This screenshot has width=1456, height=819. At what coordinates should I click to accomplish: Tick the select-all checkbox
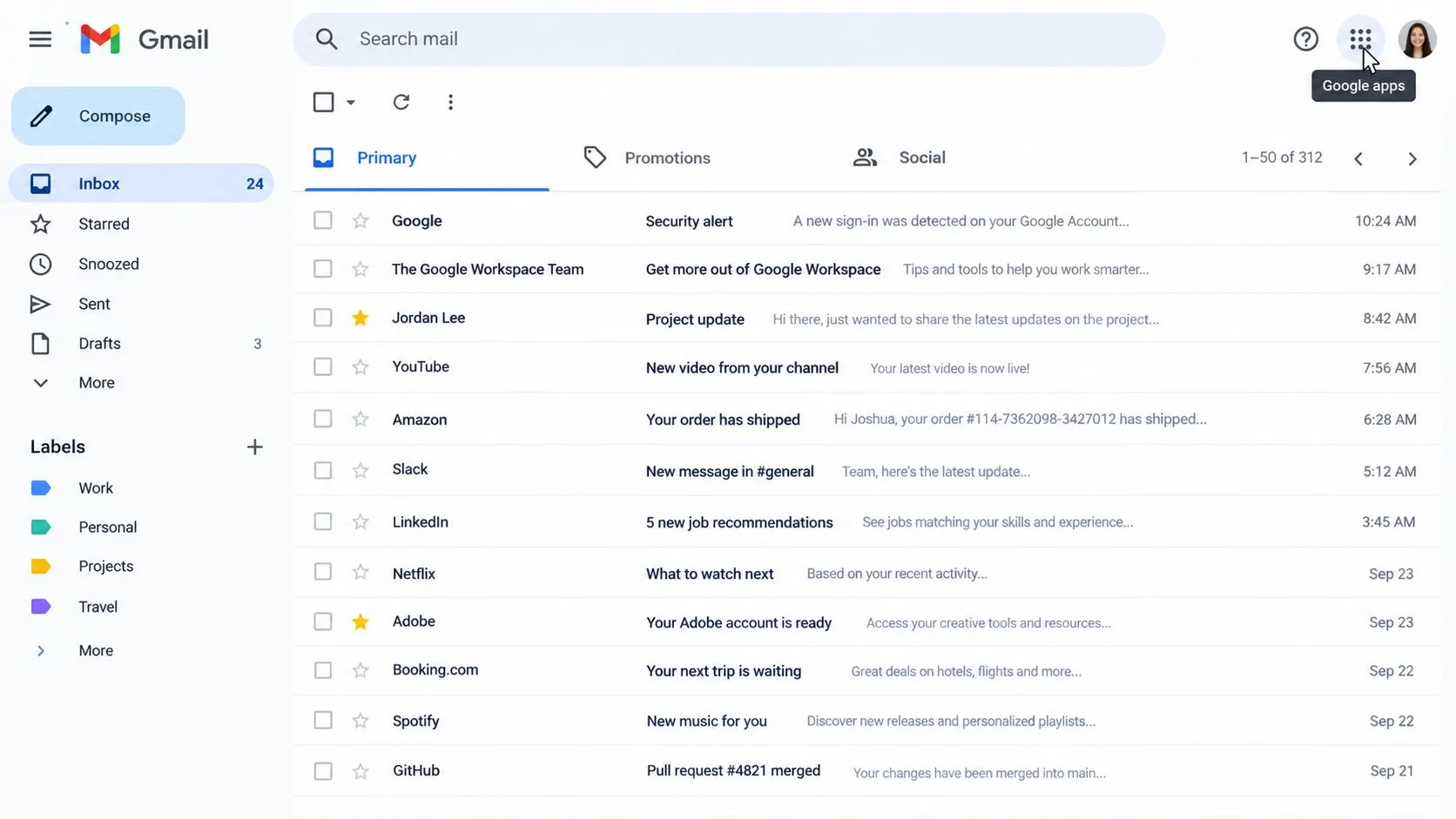[323, 102]
